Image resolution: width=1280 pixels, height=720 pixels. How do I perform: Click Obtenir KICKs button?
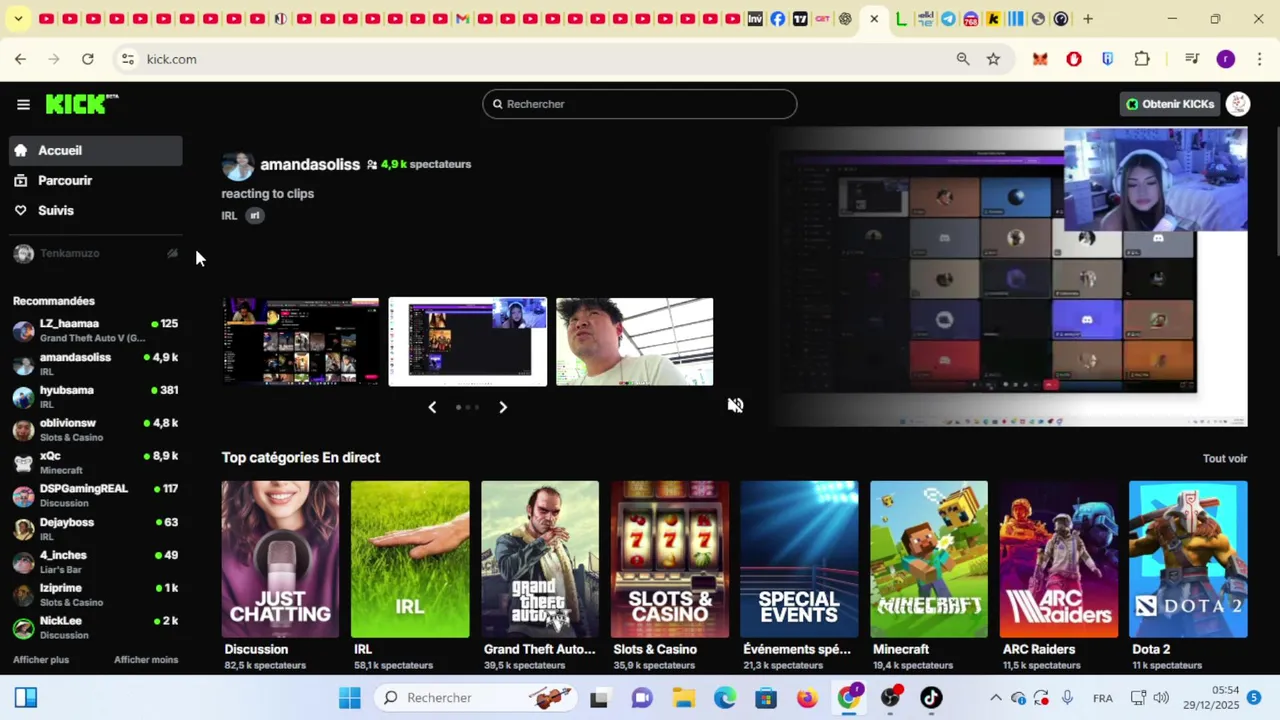(x=1169, y=104)
